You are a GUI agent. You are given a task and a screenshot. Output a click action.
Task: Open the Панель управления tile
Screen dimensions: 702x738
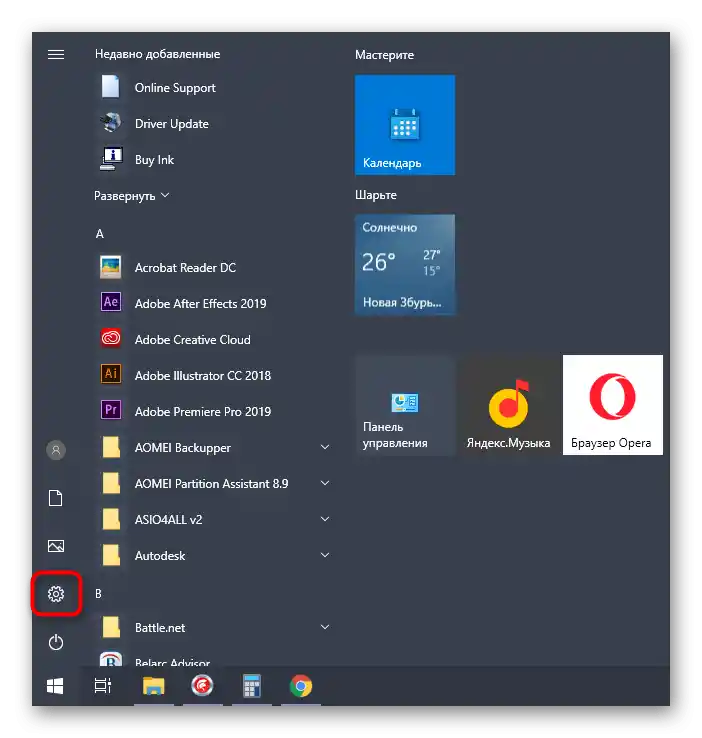(x=405, y=405)
